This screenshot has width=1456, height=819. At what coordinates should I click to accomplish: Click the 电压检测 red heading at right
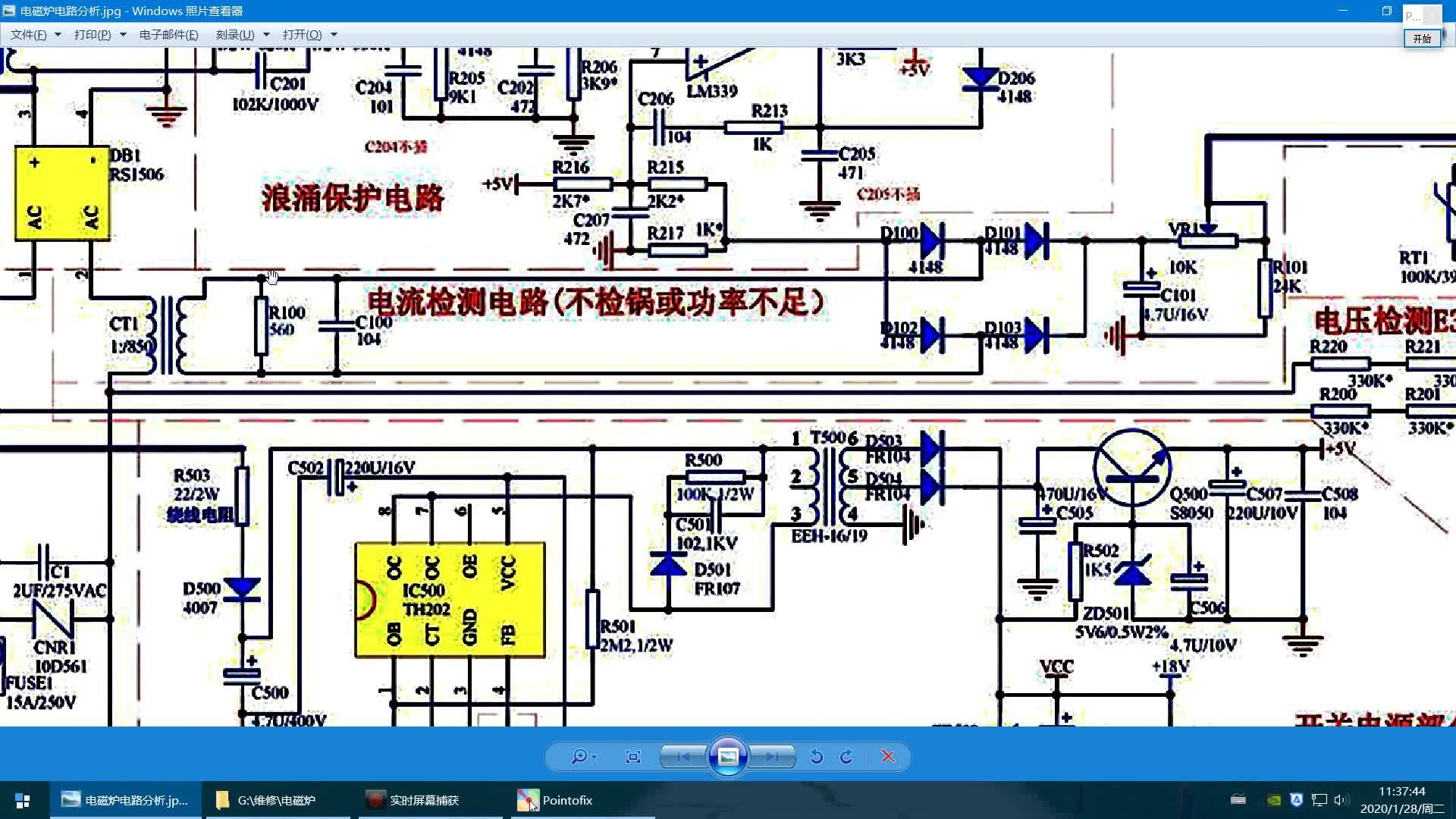1385,322
